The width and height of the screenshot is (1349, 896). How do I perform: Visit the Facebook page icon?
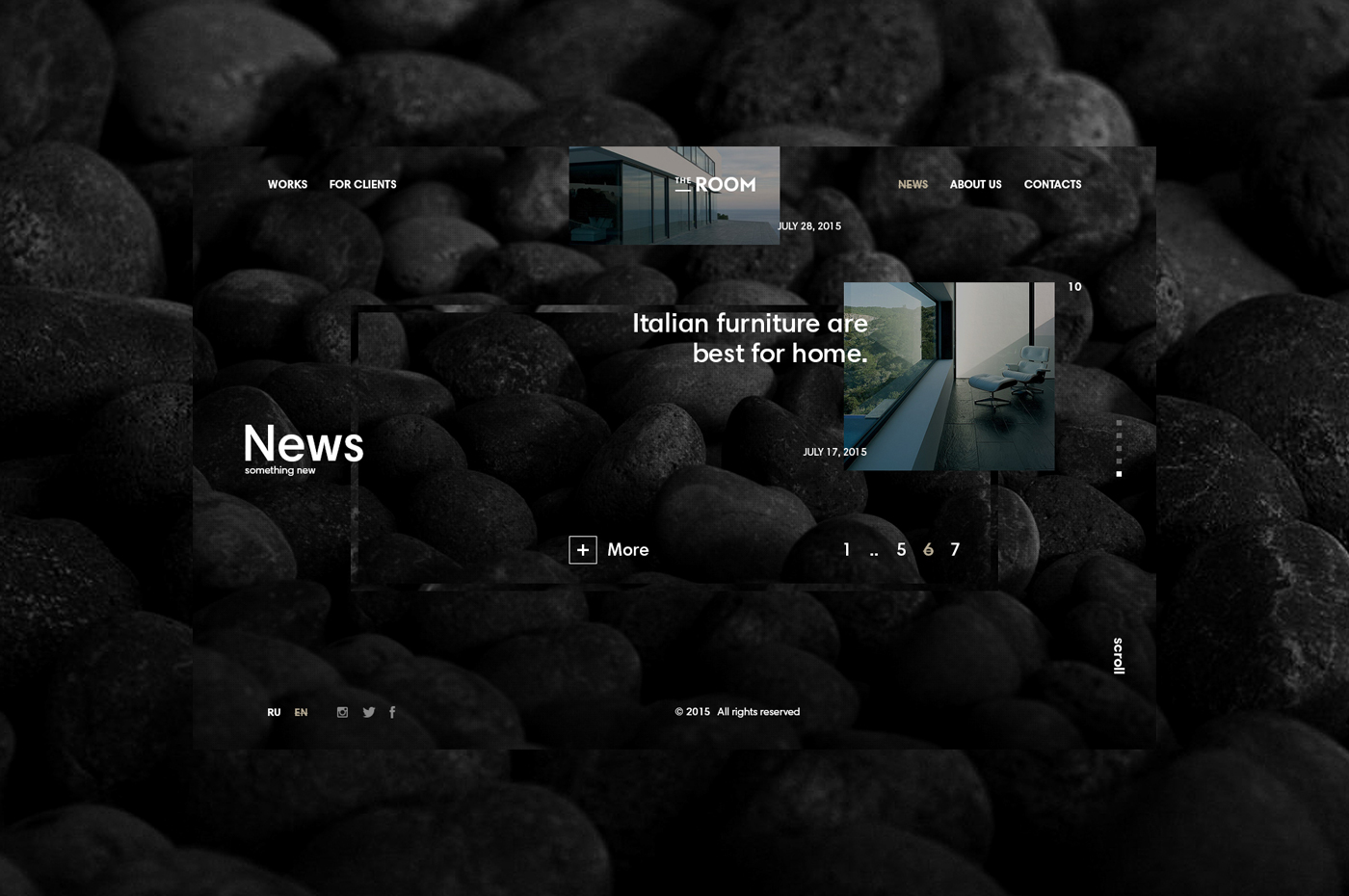(x=392, y=712)
